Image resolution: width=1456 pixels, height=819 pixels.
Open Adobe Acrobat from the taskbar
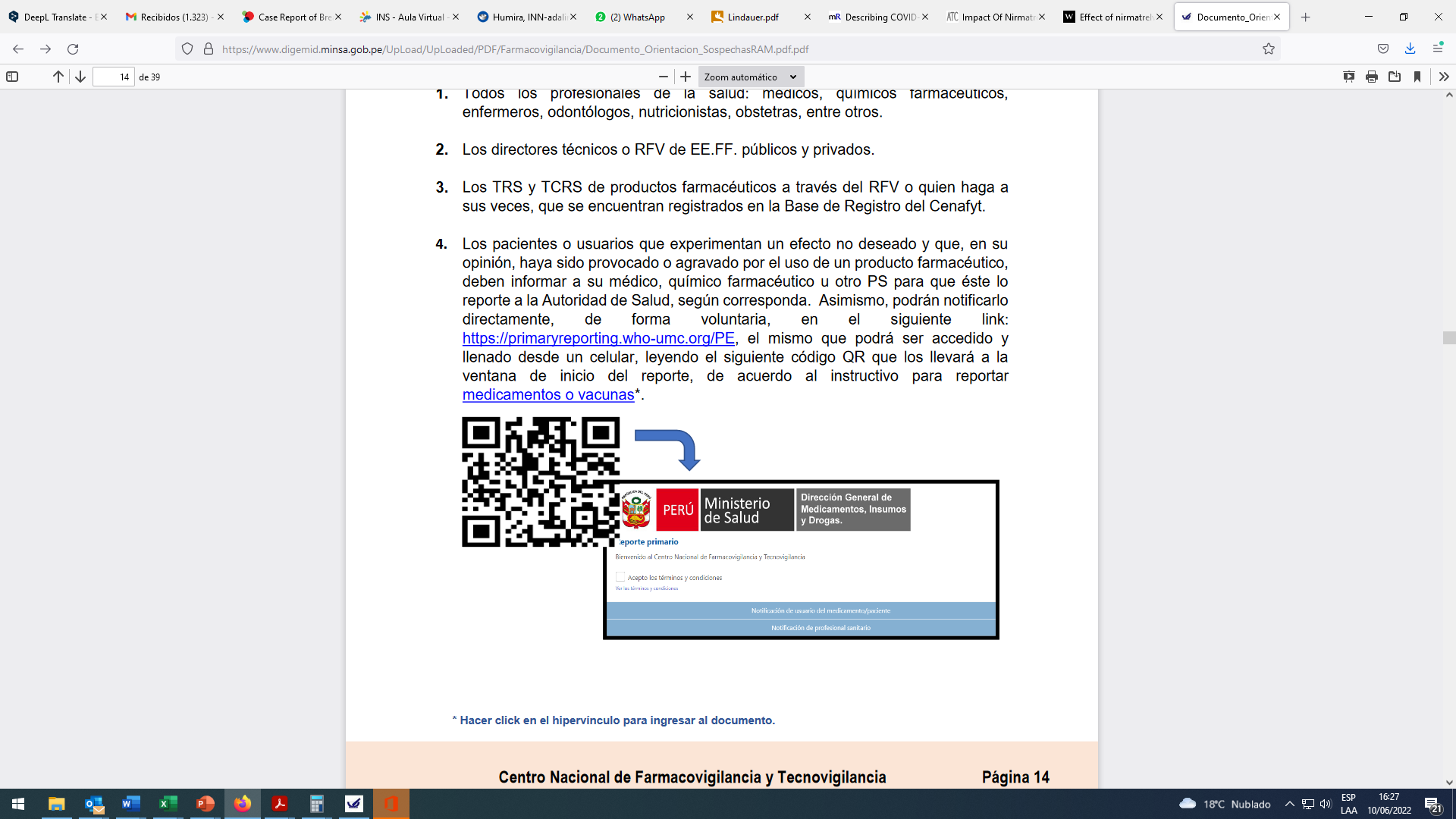(280, 804)
